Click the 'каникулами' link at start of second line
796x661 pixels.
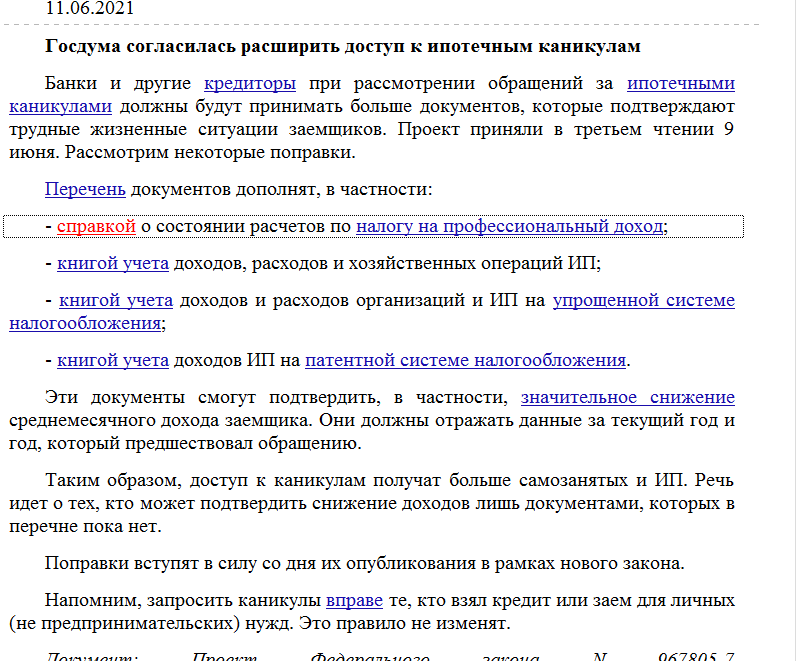[59, 106]
